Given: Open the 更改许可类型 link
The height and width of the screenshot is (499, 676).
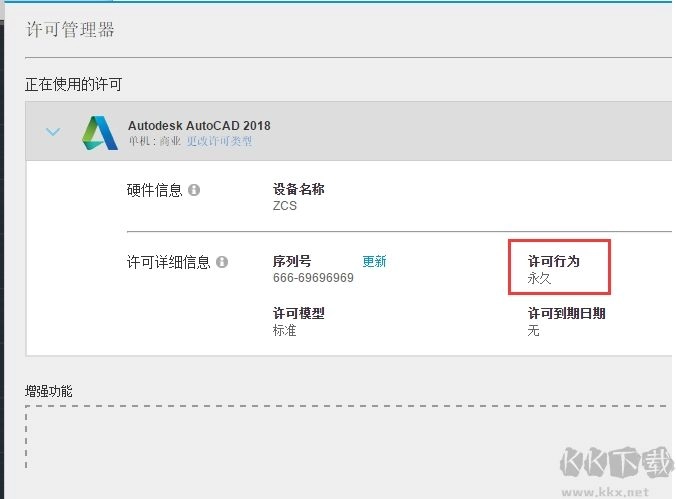Looking at the screenshot, I should (x=219, y=141).
